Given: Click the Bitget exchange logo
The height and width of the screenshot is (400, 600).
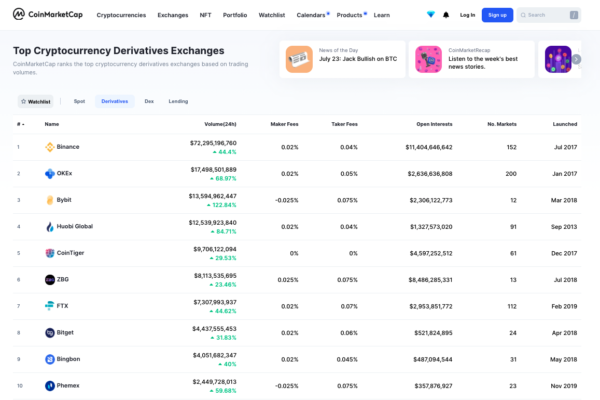Looking at the screenshot, I should pos(50,333).
